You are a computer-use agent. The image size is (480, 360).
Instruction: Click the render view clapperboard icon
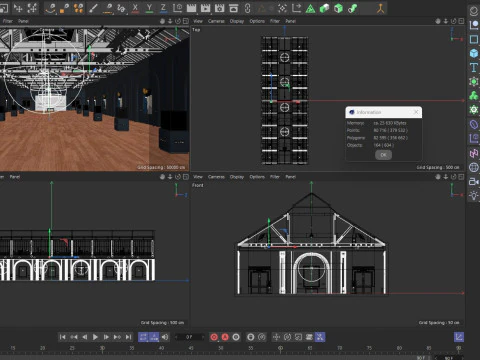191,8
